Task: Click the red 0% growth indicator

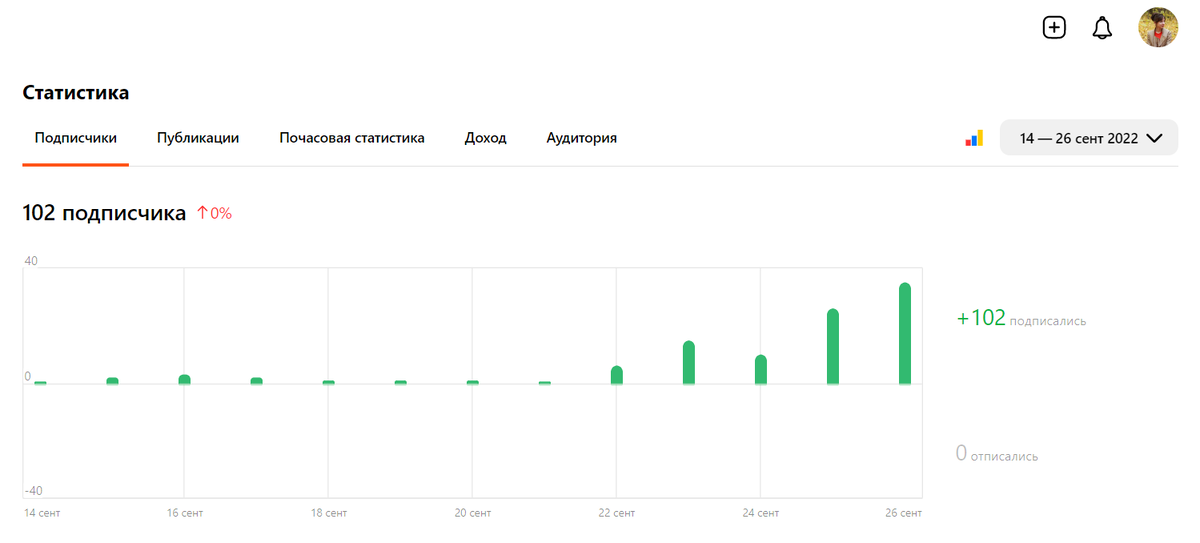Action: coord(214,213)
